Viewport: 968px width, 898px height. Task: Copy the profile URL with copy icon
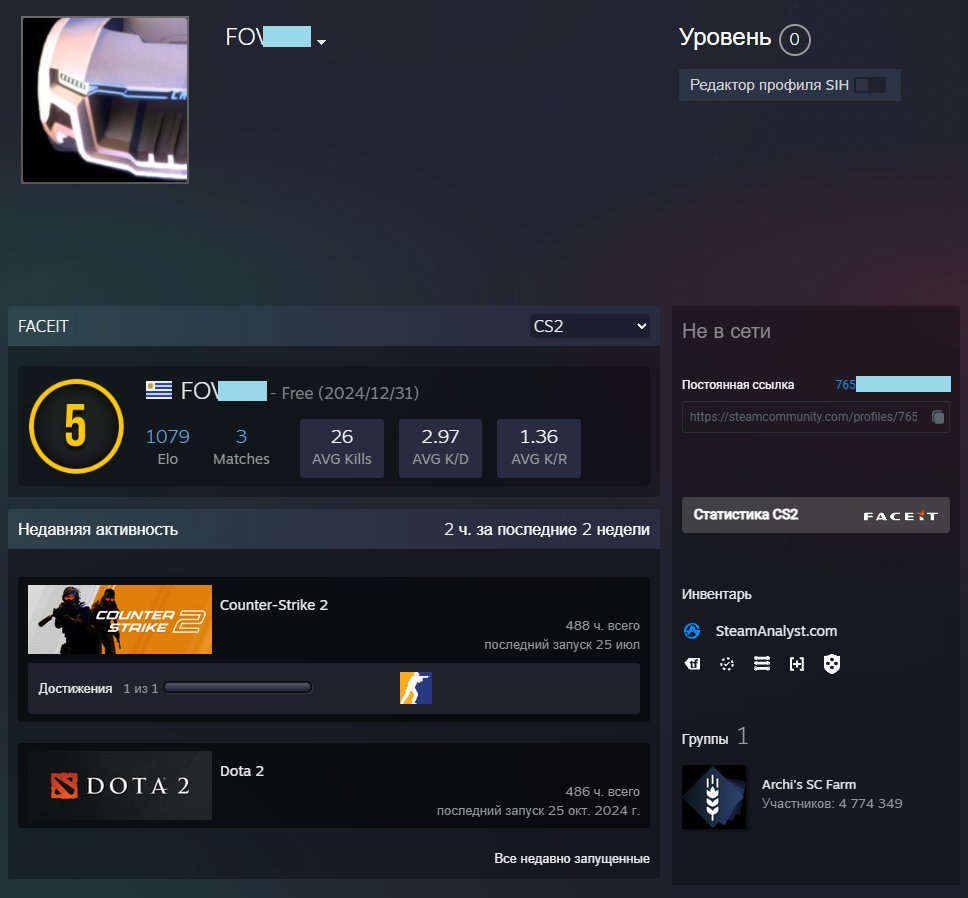pos(938,417)
